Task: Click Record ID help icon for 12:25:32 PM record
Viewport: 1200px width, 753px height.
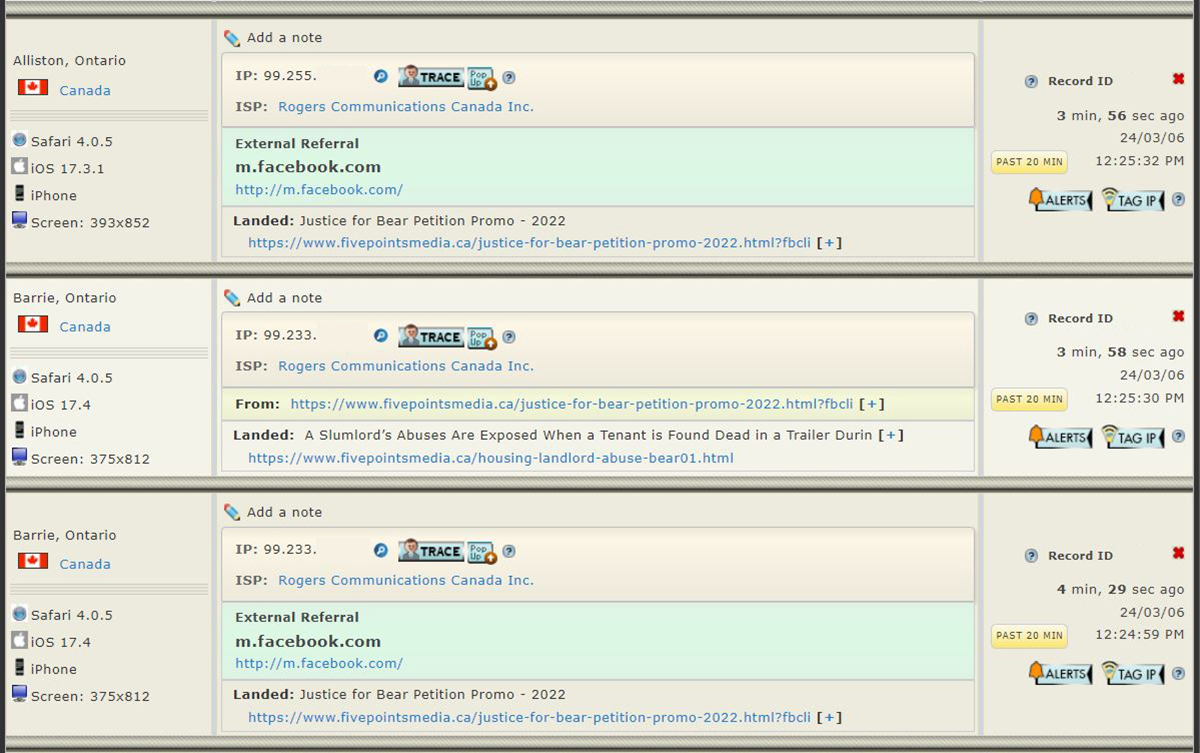Action: click(1031, 82)
